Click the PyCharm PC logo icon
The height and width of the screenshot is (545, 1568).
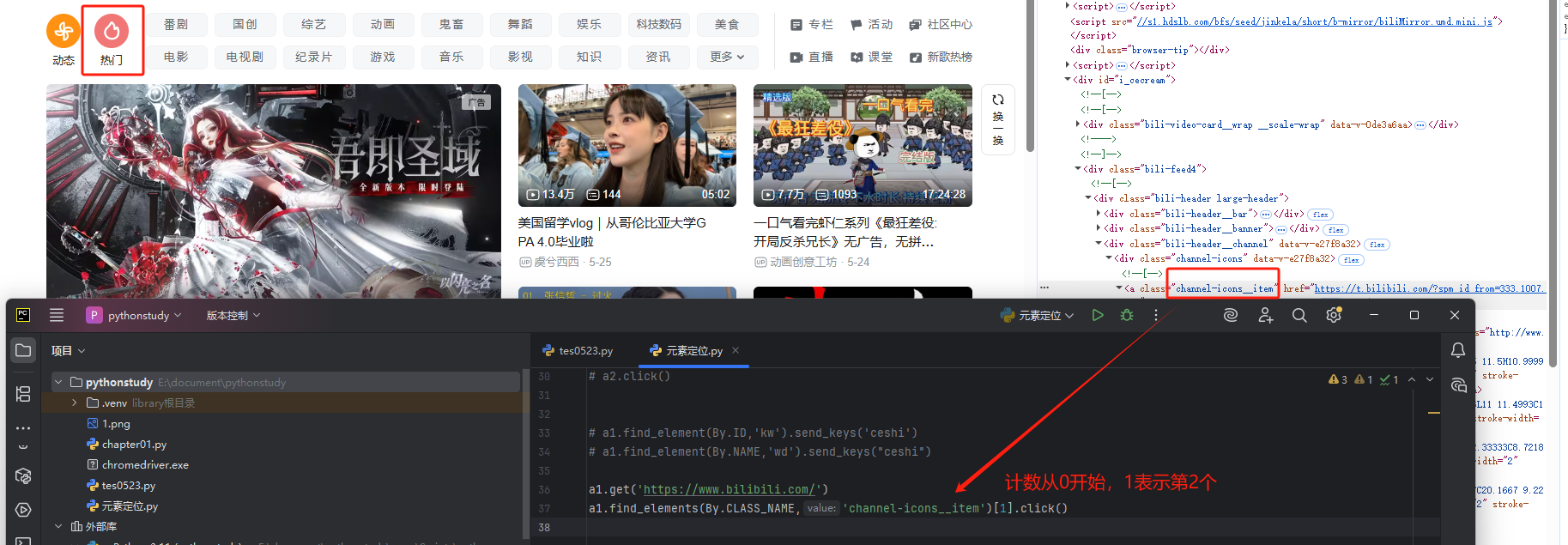23,315
